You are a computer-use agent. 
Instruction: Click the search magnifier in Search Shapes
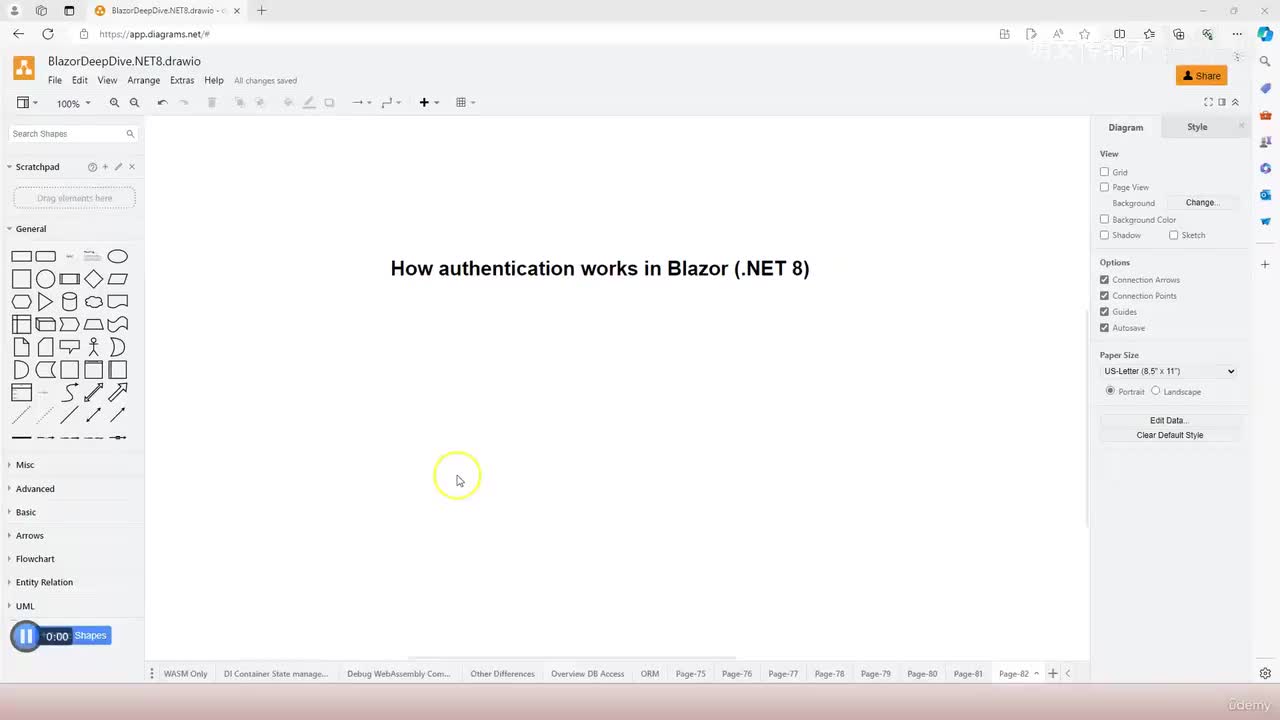pyautogui.click(x=130, y=134)
